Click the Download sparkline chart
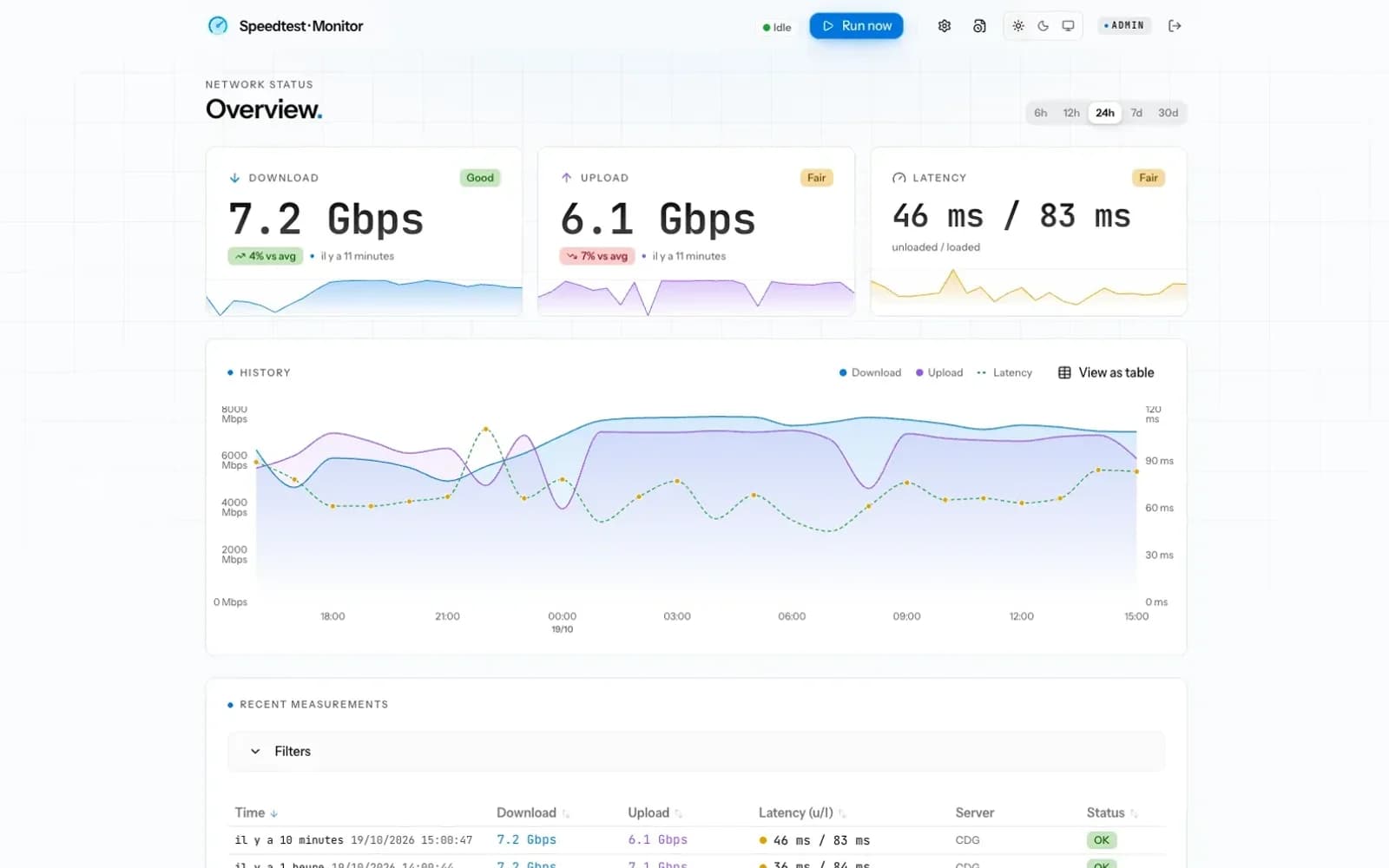The height and width of the screenshot is (868, 1389). [x=364, y=297]
